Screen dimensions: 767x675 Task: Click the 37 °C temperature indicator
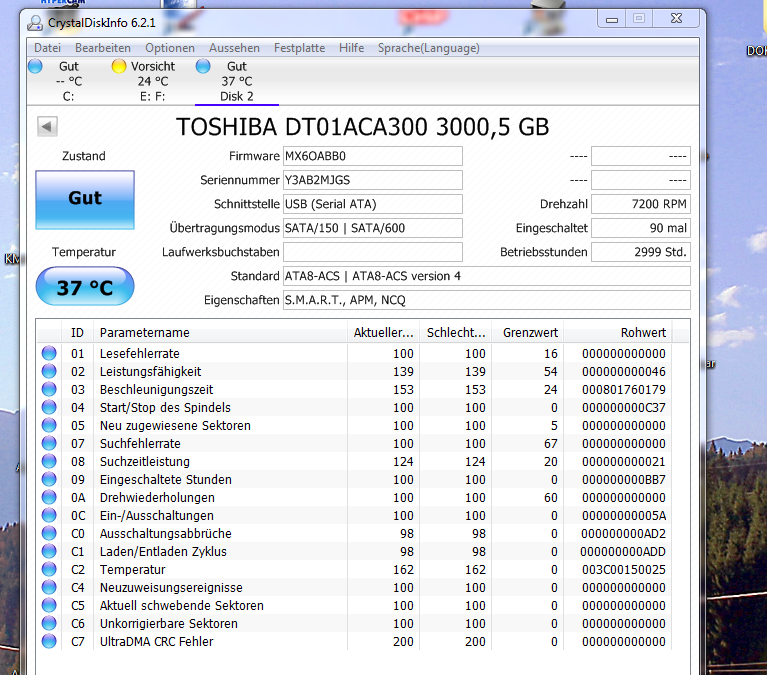[85, 286]
